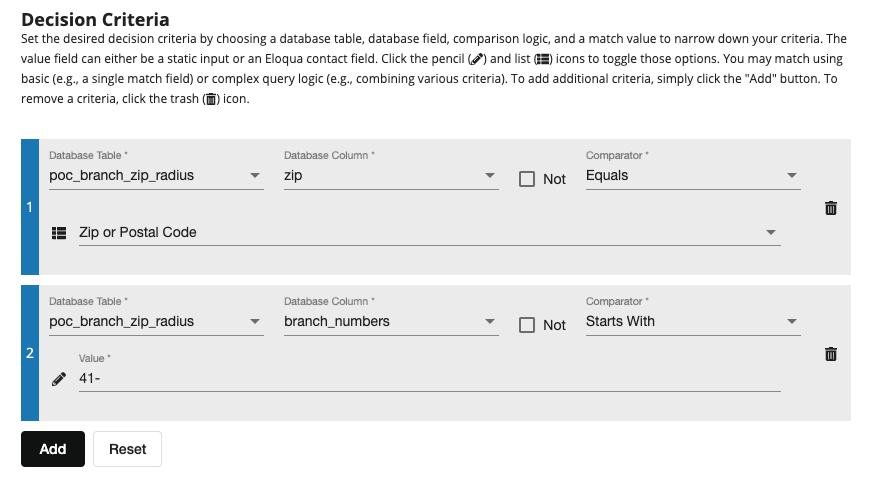This screenshot has height=485, width=870.
Task: Open row 2 Database Table dropdown
Action: pyautogui.click(x=156, y=322)
